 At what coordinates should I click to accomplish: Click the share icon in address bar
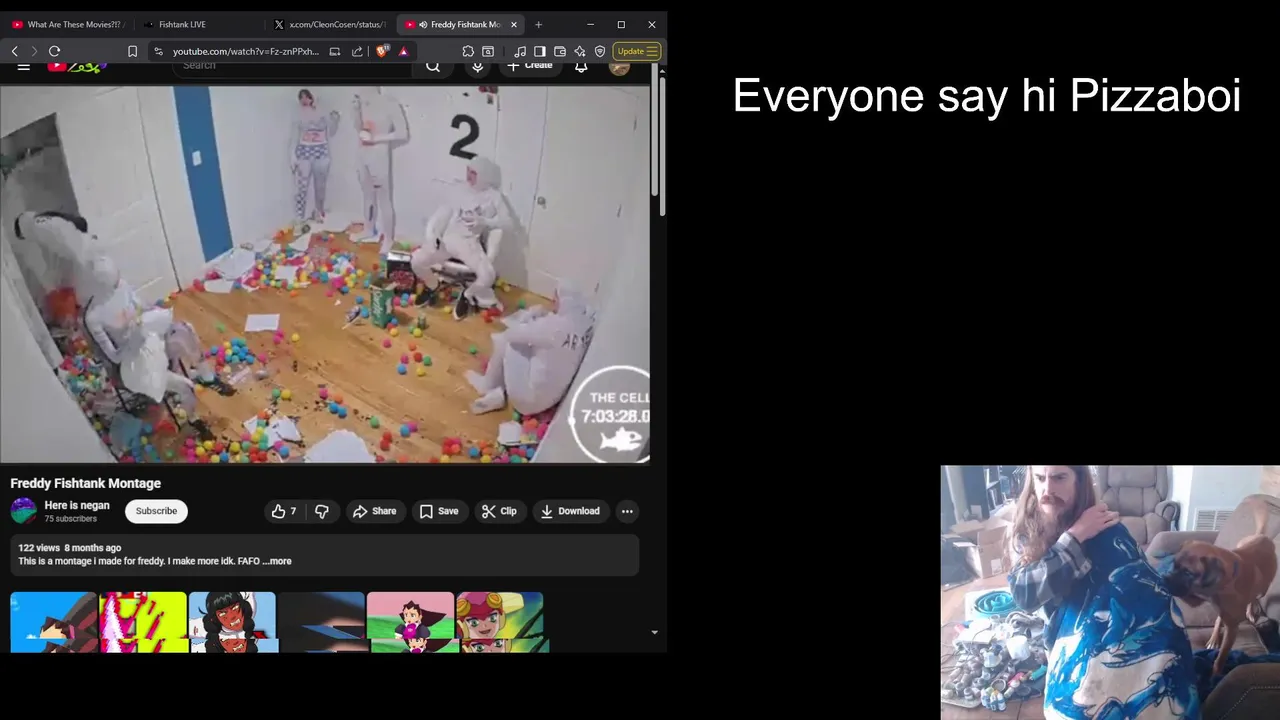[x=357, y=51]
